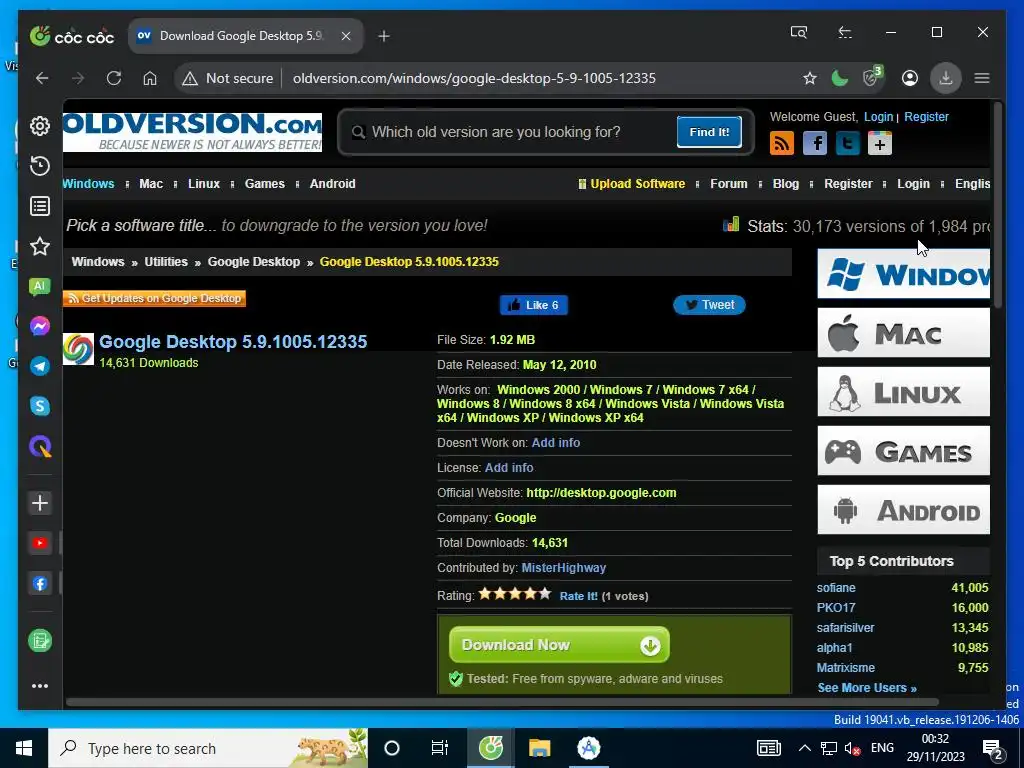Open a new browser tab
The width and height of the screenshot is (1024, 768).
click(x=384, y=36)
